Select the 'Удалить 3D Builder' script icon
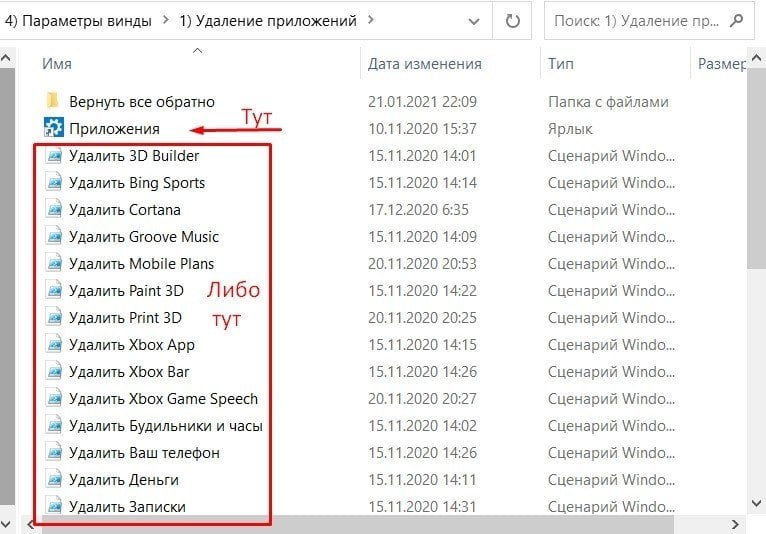Image resolution: width=766 pixels, height=534 pixels. tap(54, 155)
